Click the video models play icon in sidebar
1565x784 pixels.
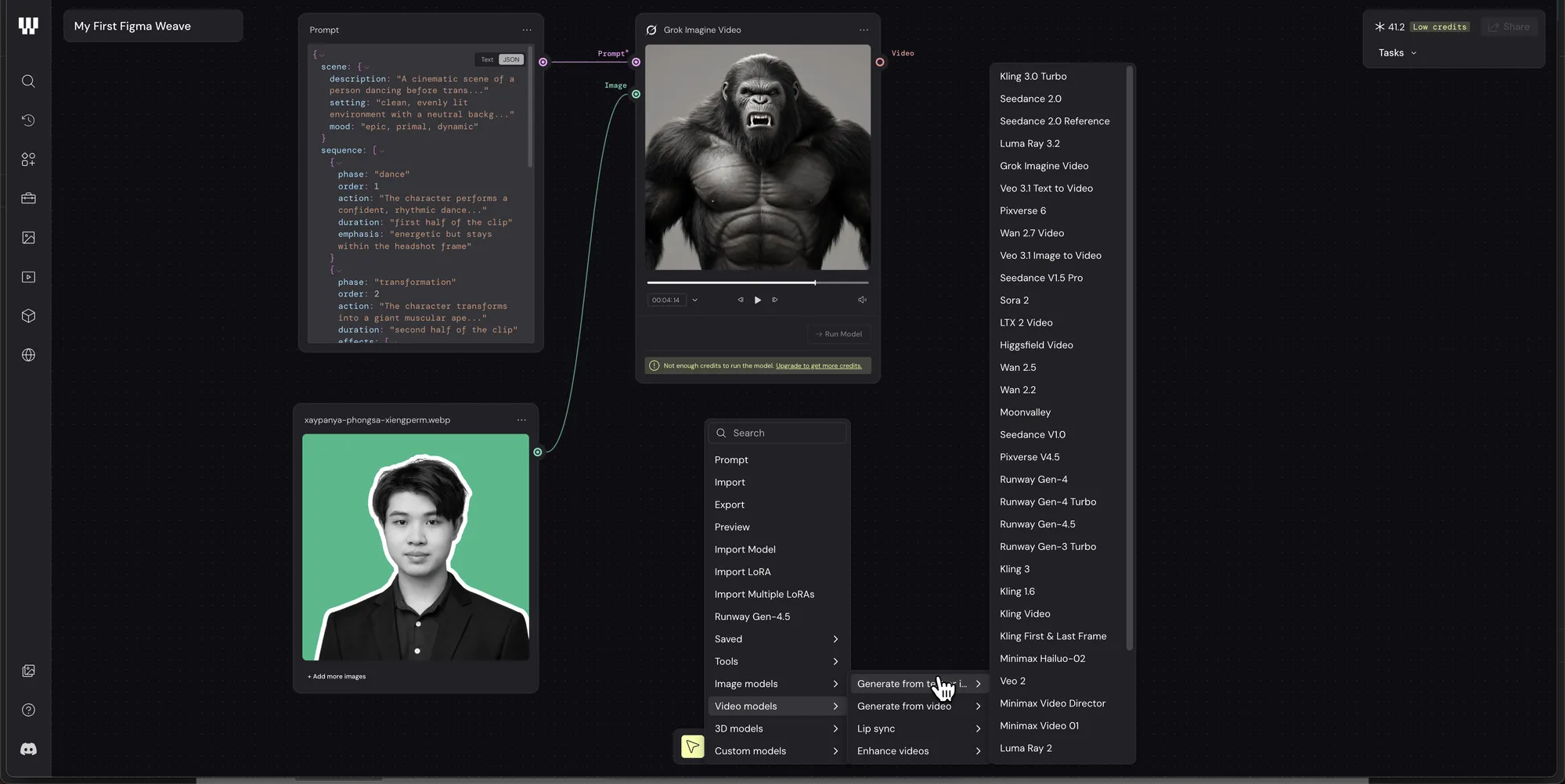click(x=28, y=277)
